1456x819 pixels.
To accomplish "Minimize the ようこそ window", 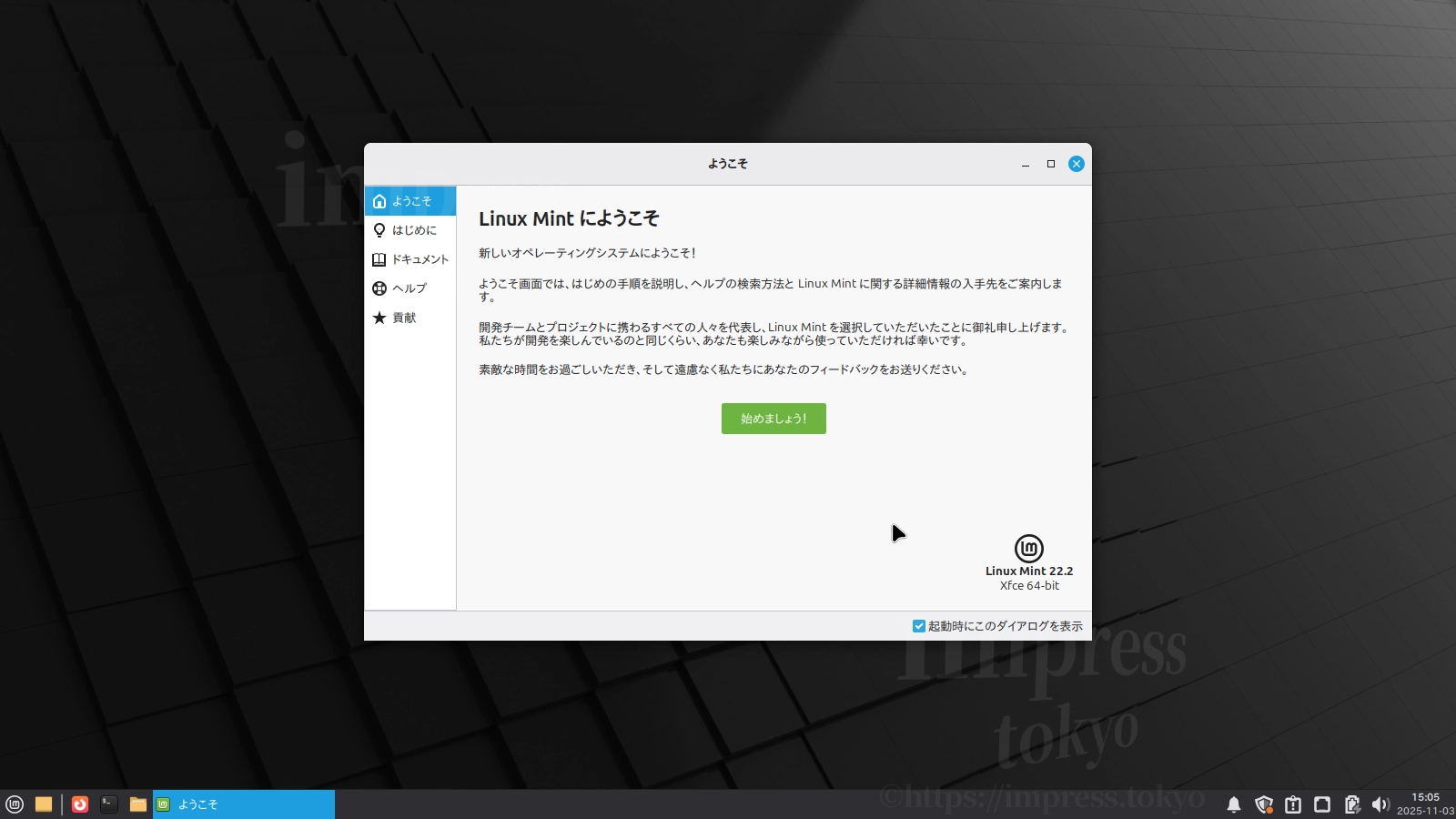I will coord(1026,164).
